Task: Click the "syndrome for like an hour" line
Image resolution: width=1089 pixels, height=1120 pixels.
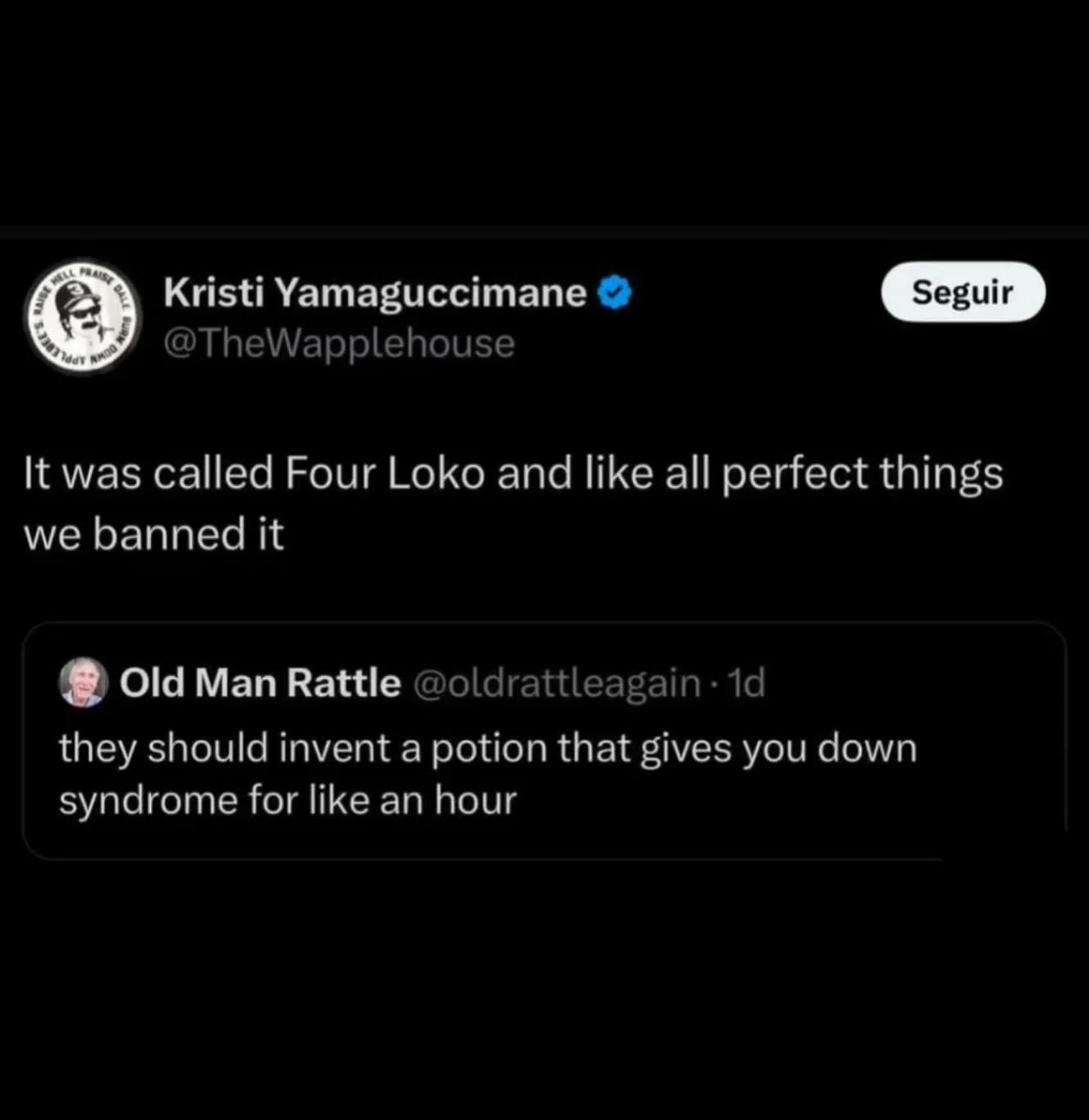Action: pos(287,801)
